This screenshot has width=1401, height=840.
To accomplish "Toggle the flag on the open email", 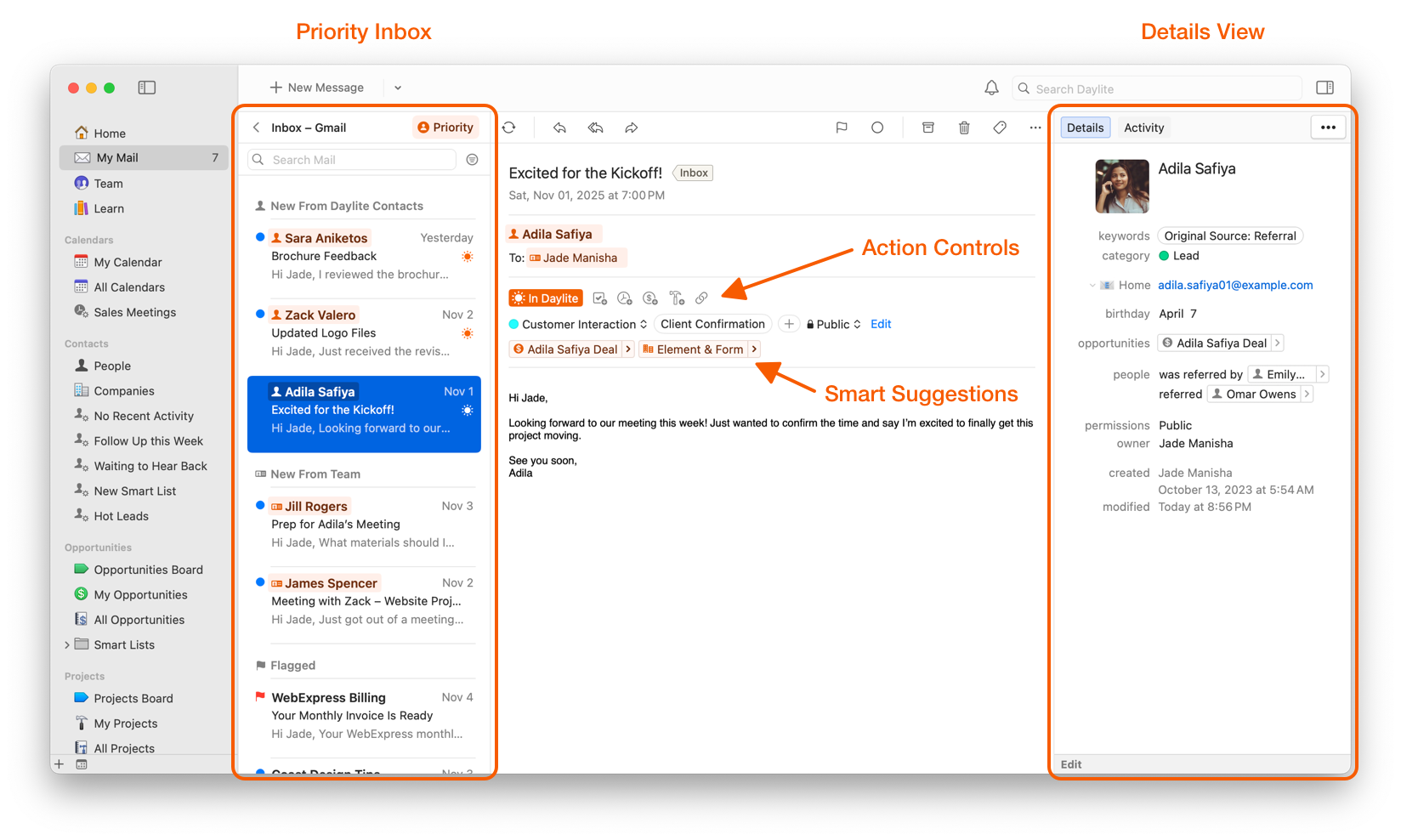I will pos(842,128).
